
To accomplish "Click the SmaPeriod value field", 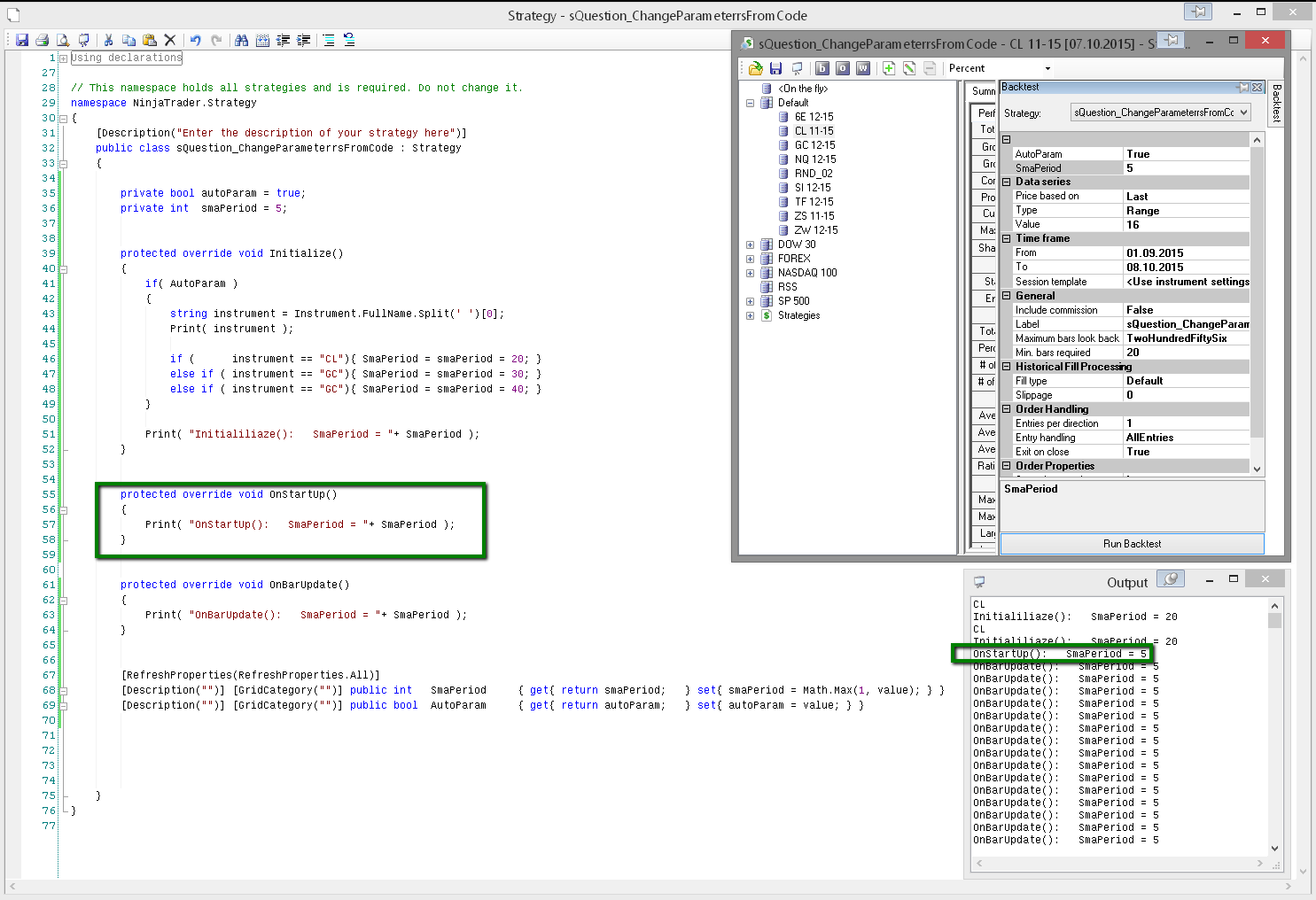I will [1186, 168].
